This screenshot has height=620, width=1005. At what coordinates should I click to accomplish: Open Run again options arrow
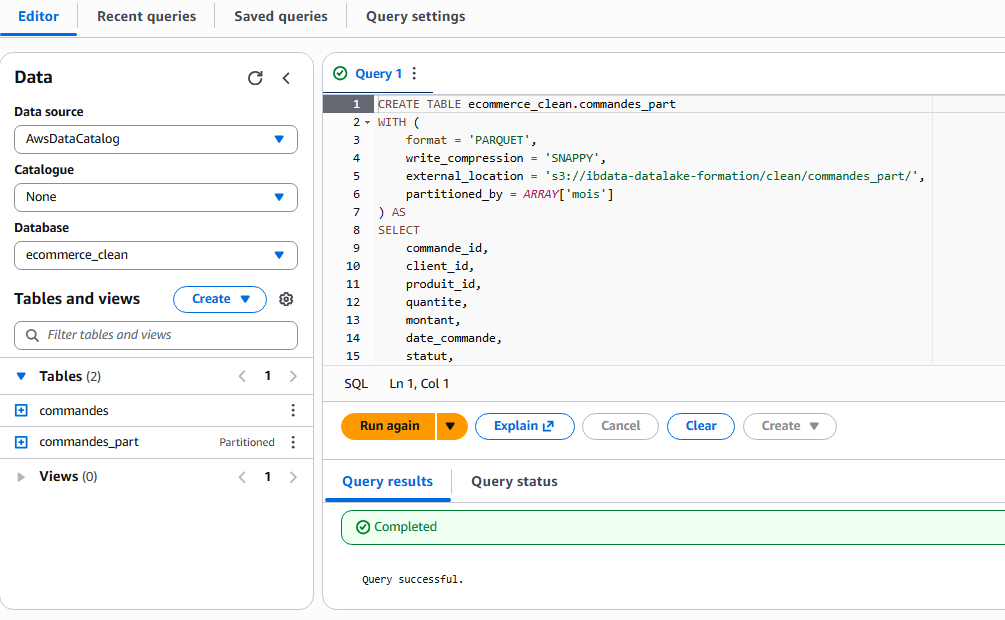coord(451,426)
